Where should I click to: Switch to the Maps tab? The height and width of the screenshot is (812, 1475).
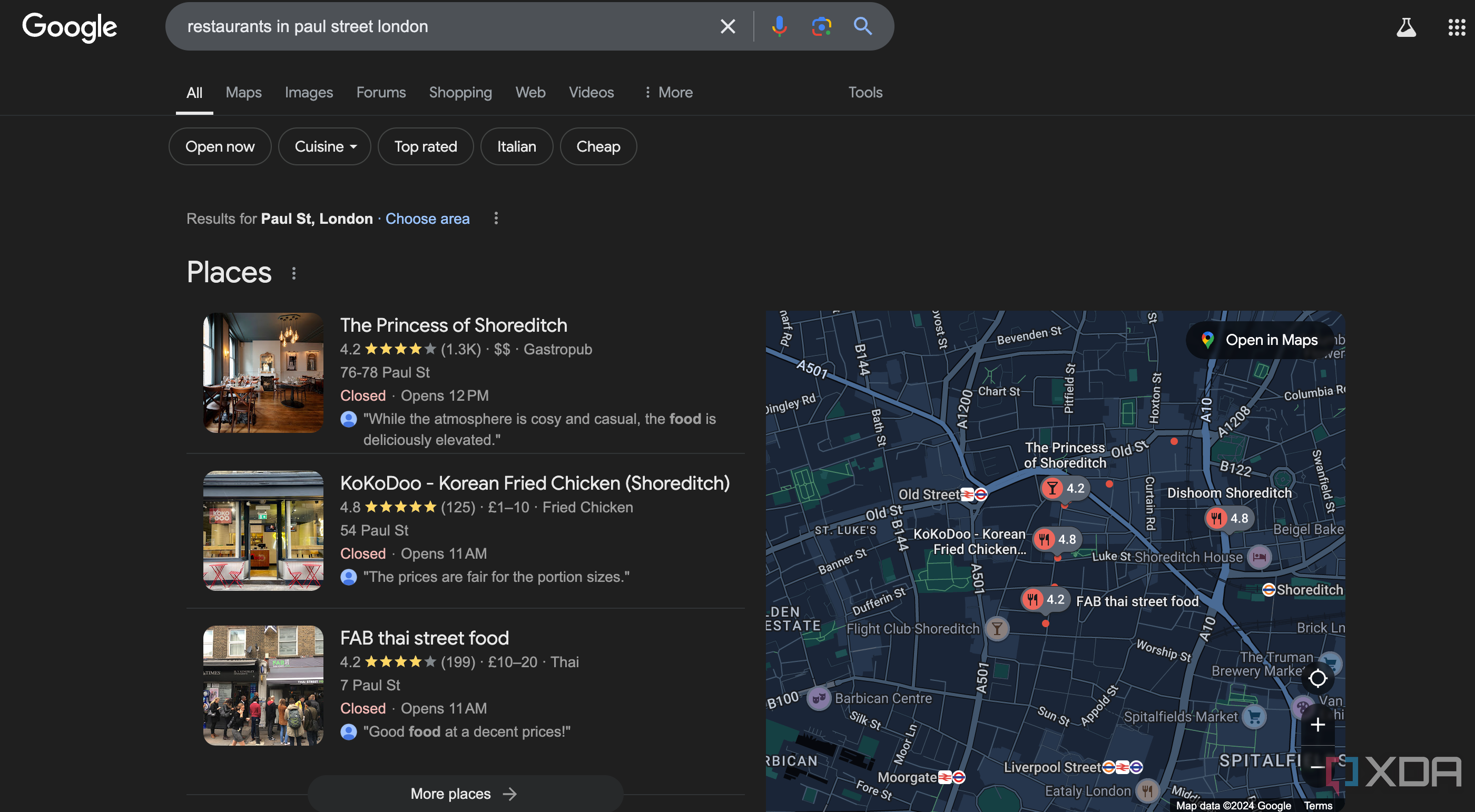(243, 92)
